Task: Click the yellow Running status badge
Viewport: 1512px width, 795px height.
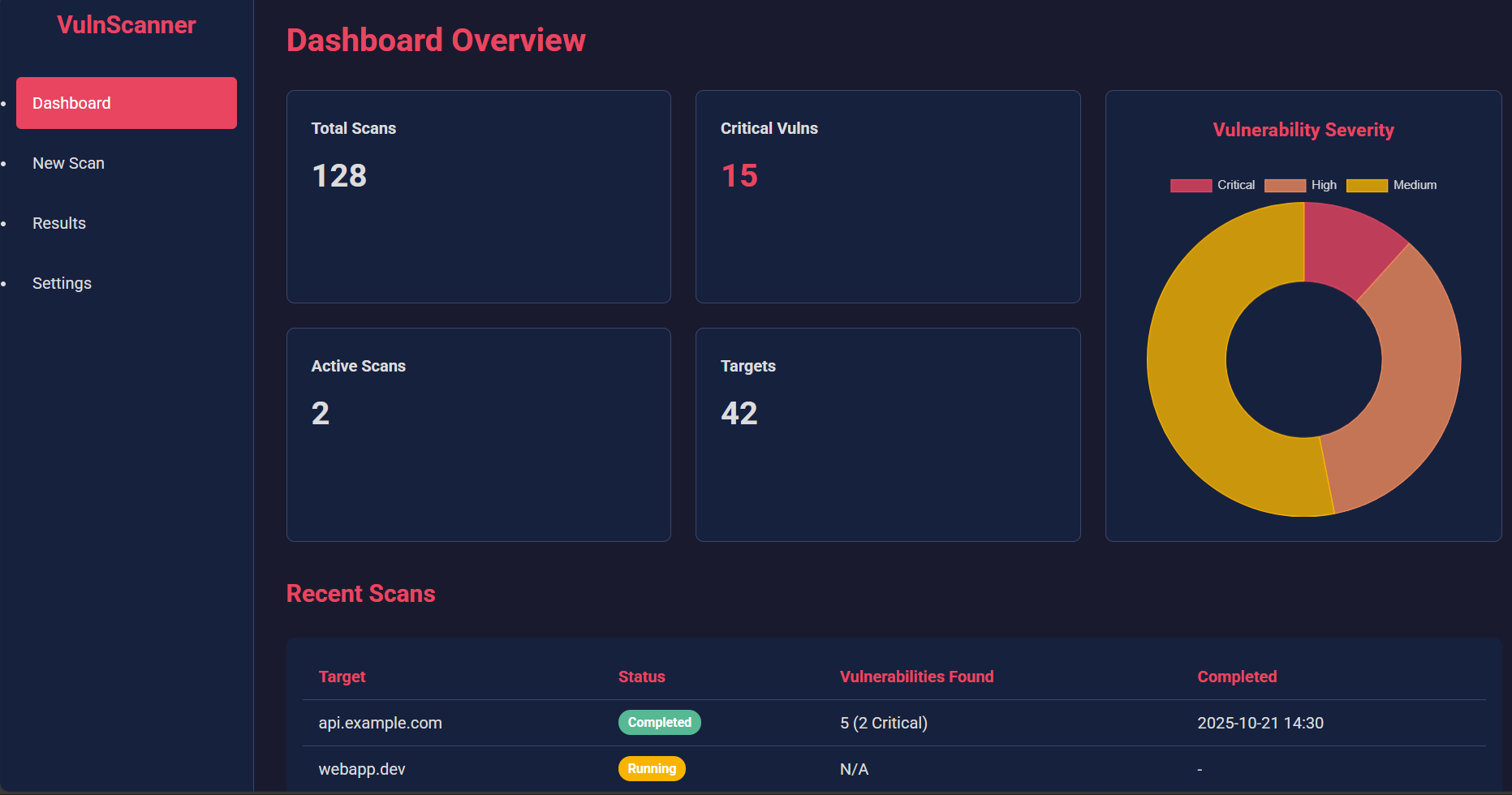Action: point(652,768)
